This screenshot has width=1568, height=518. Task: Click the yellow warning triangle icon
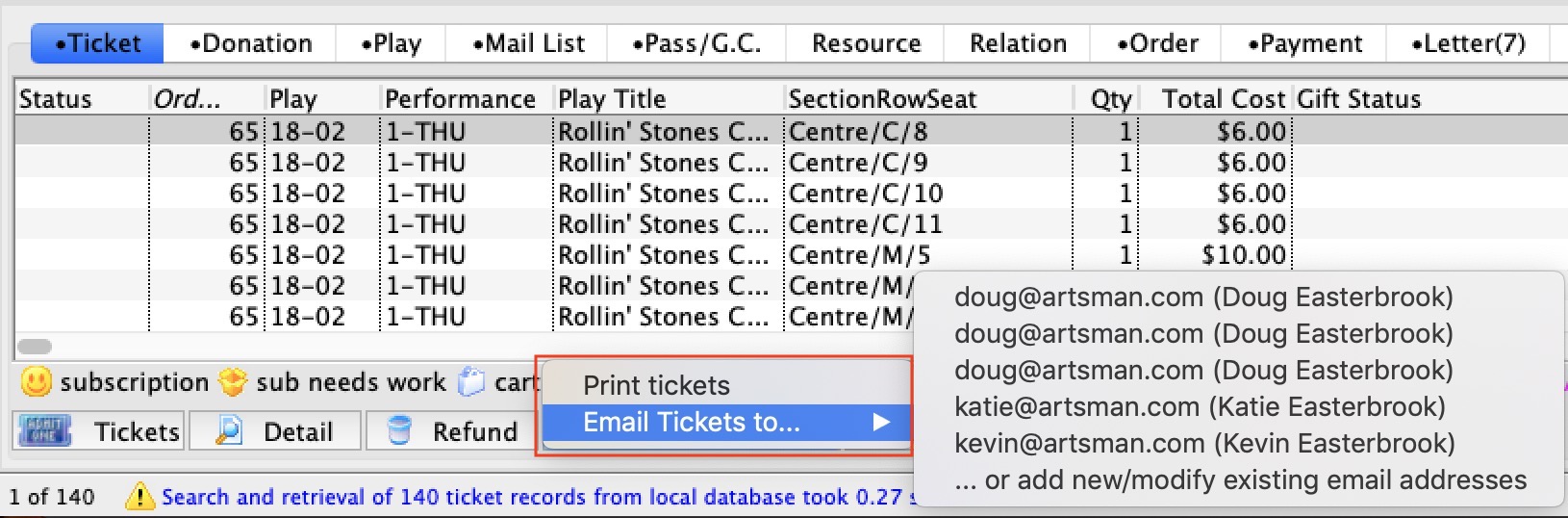point(140,496)
